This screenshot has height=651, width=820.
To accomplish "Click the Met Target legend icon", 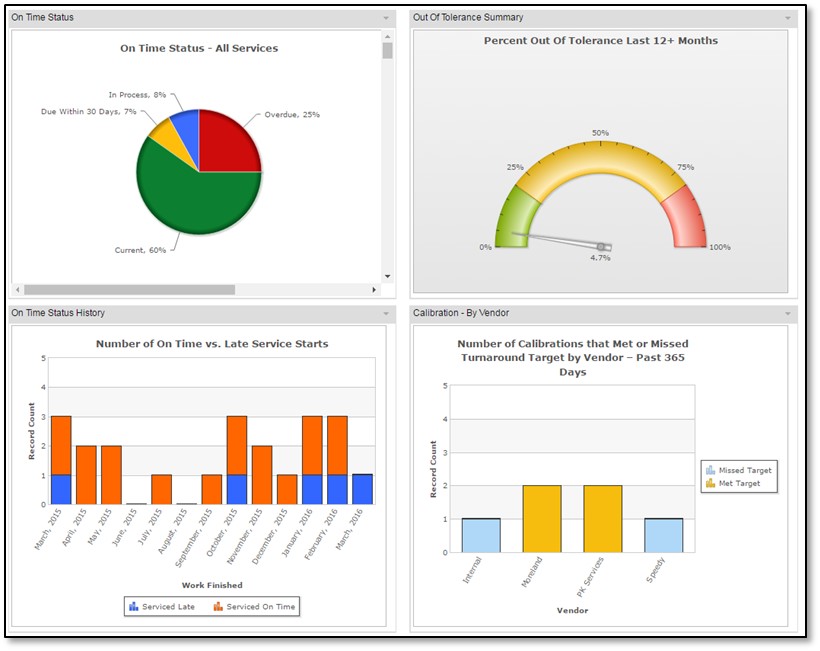I will 710,483.
